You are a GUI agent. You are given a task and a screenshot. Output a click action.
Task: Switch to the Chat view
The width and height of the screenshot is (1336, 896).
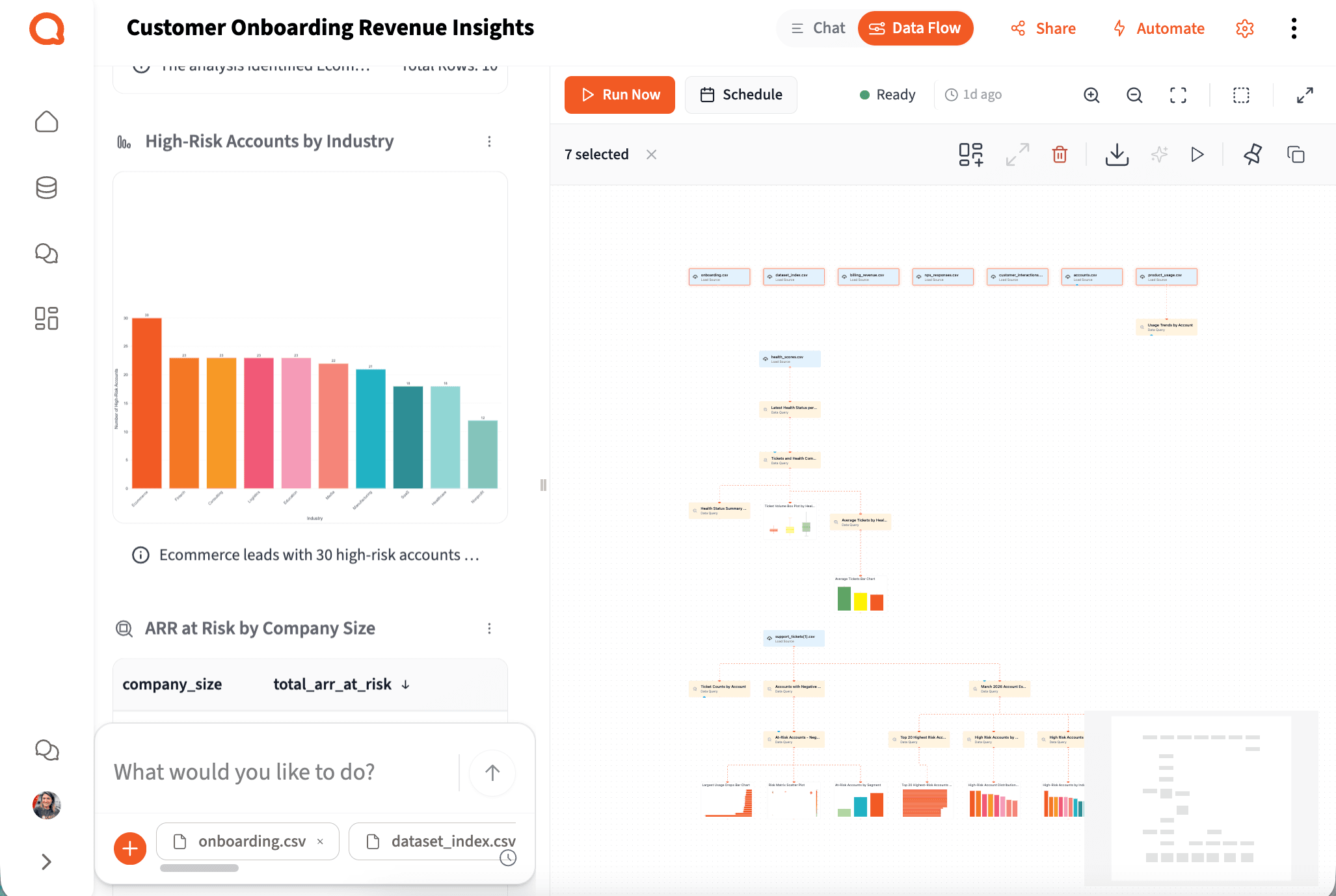click(817, 28)
